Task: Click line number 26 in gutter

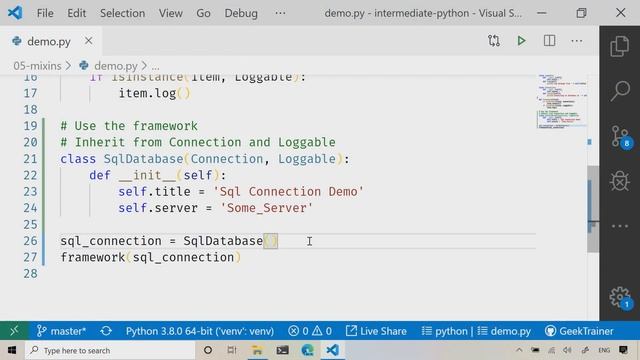Action: (x=30, y=241)
